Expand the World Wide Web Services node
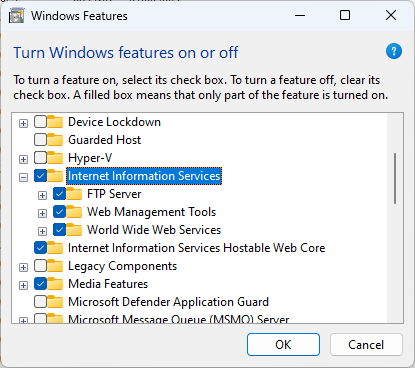This screenshot has height=368, width=415. [42, 231]
